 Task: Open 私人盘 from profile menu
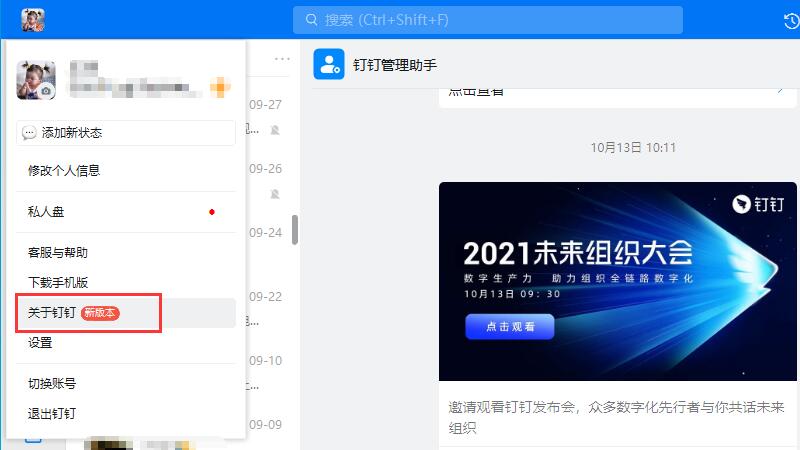[46, 212]
